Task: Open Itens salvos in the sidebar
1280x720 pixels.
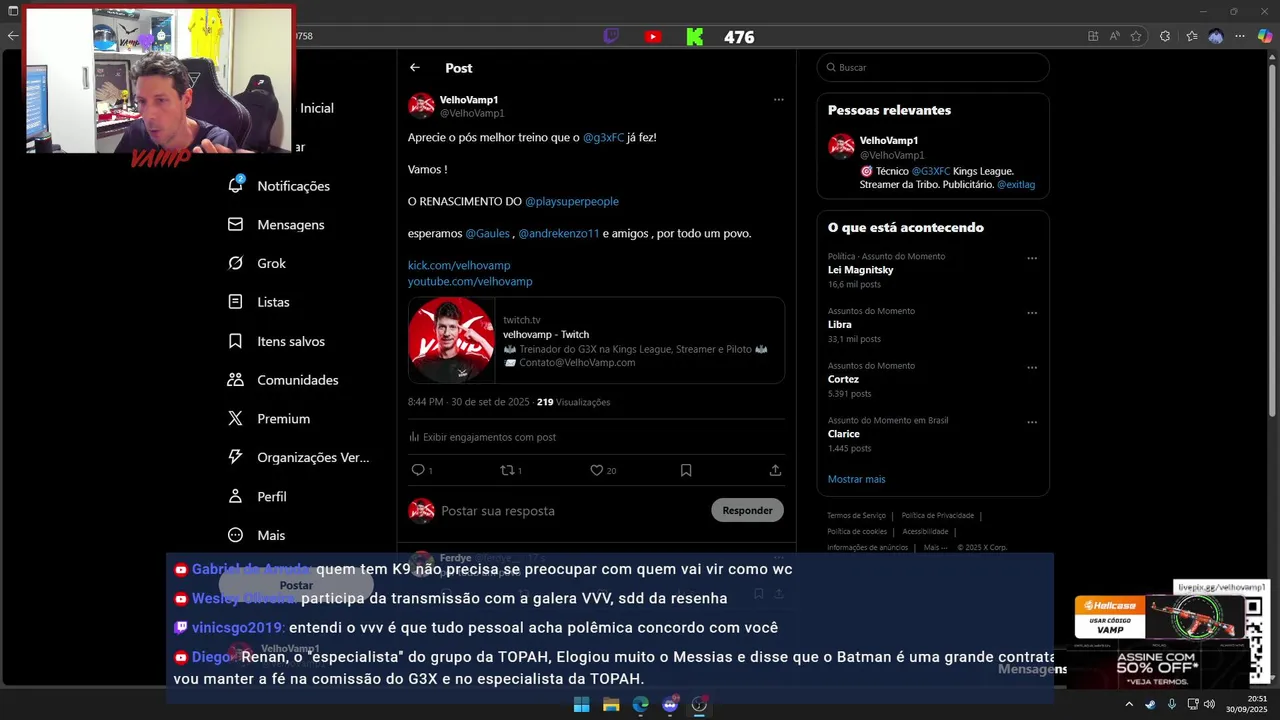Action: pos(276,341)
